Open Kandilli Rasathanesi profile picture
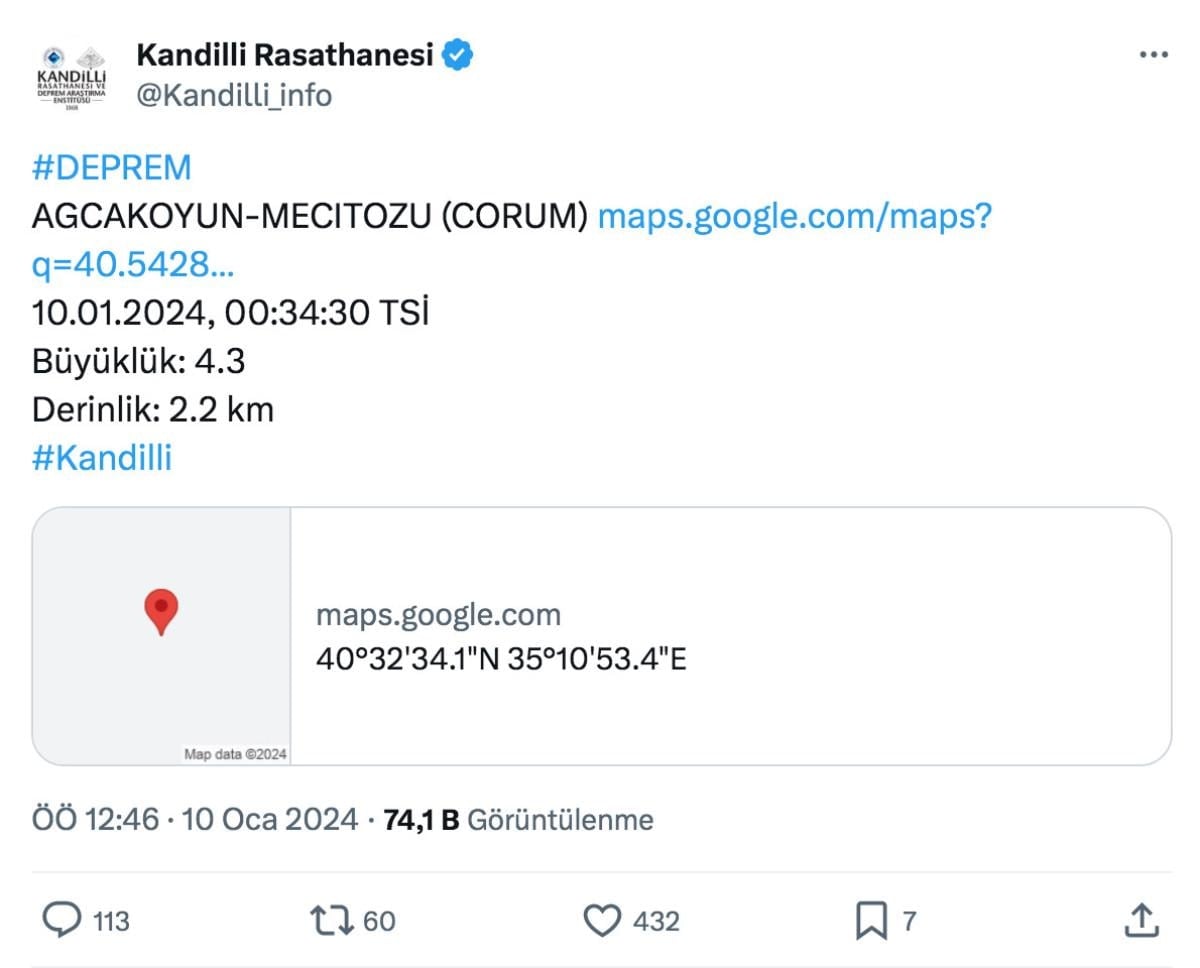The height and width of the screenshot is (968, 1200). click(71, 75)
